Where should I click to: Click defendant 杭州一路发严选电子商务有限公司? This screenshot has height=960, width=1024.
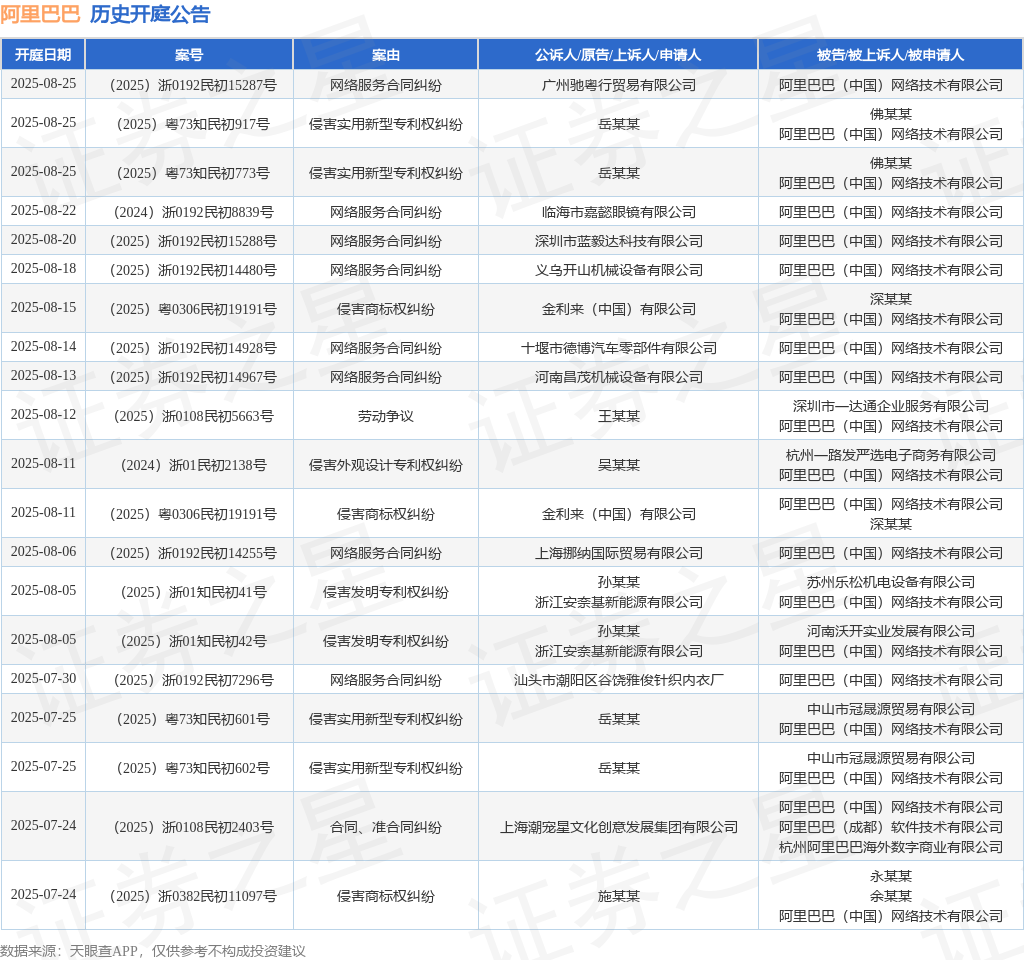point(890,455)
